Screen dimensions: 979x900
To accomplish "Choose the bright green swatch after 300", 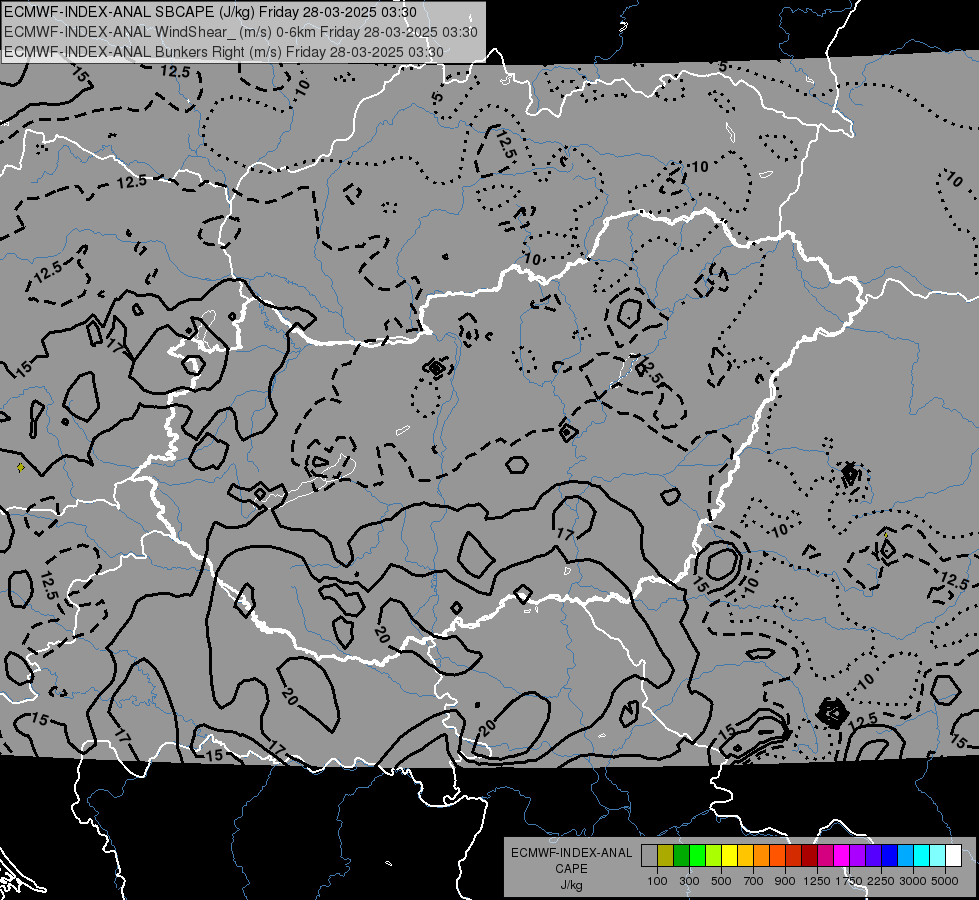I will pos(697,855).
